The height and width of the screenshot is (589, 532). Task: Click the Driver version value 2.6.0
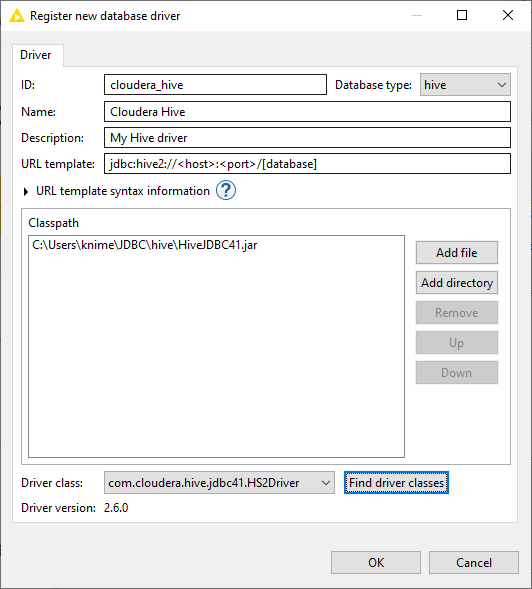point(116,508)
